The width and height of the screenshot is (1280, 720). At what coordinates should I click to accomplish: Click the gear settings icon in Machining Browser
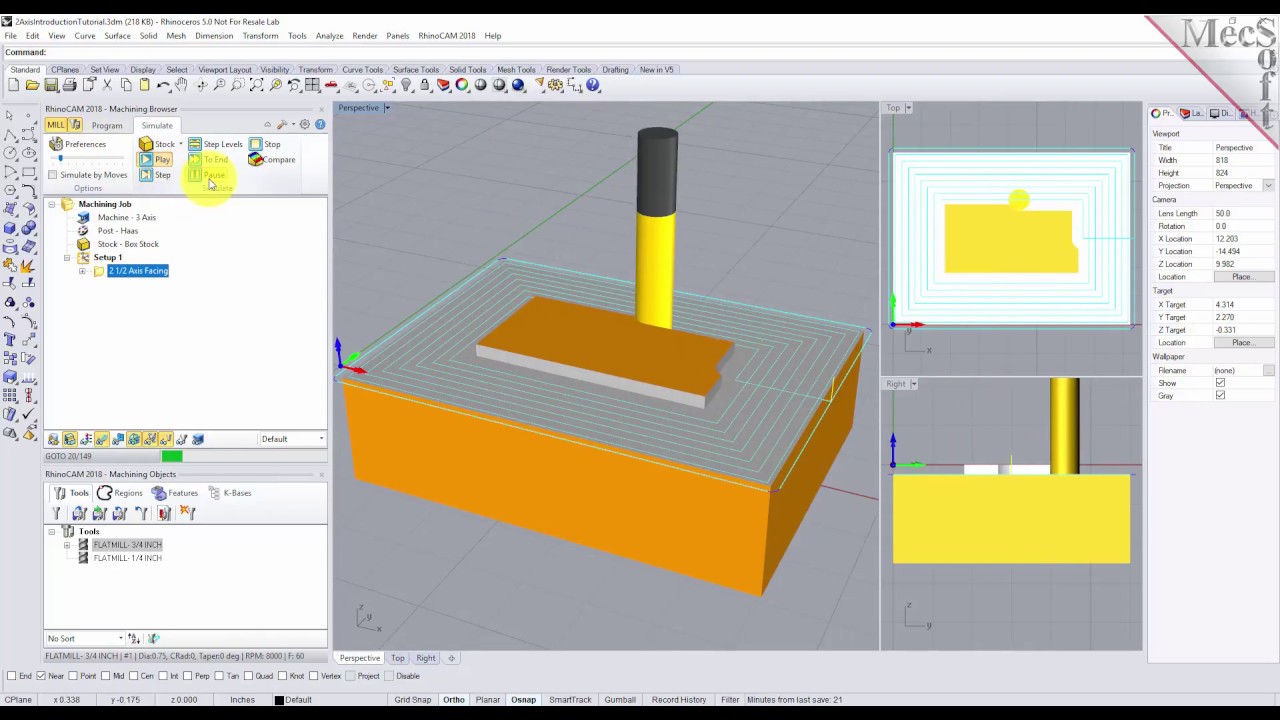coord(305,125)
